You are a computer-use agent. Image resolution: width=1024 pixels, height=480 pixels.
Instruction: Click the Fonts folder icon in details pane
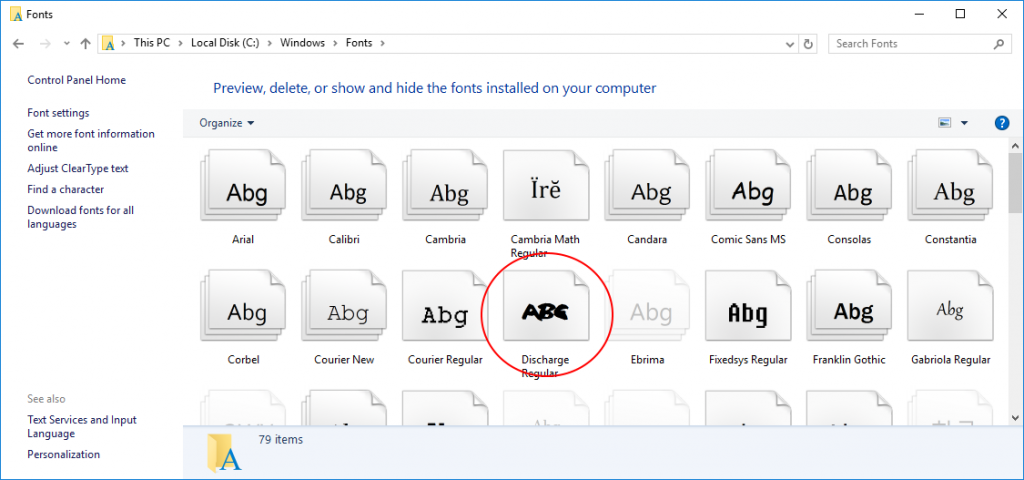click(x=224, y=452)
